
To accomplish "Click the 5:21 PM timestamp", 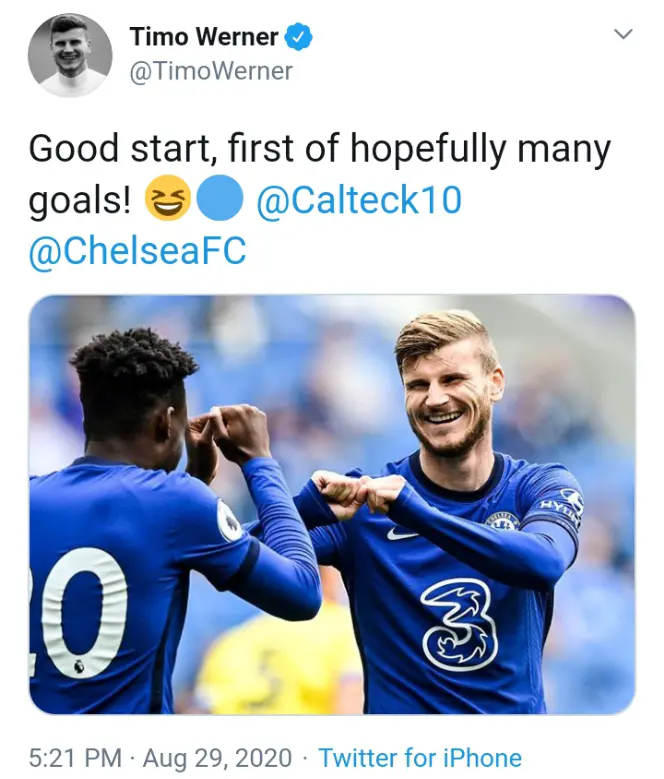I will click(x=75, y=757).
